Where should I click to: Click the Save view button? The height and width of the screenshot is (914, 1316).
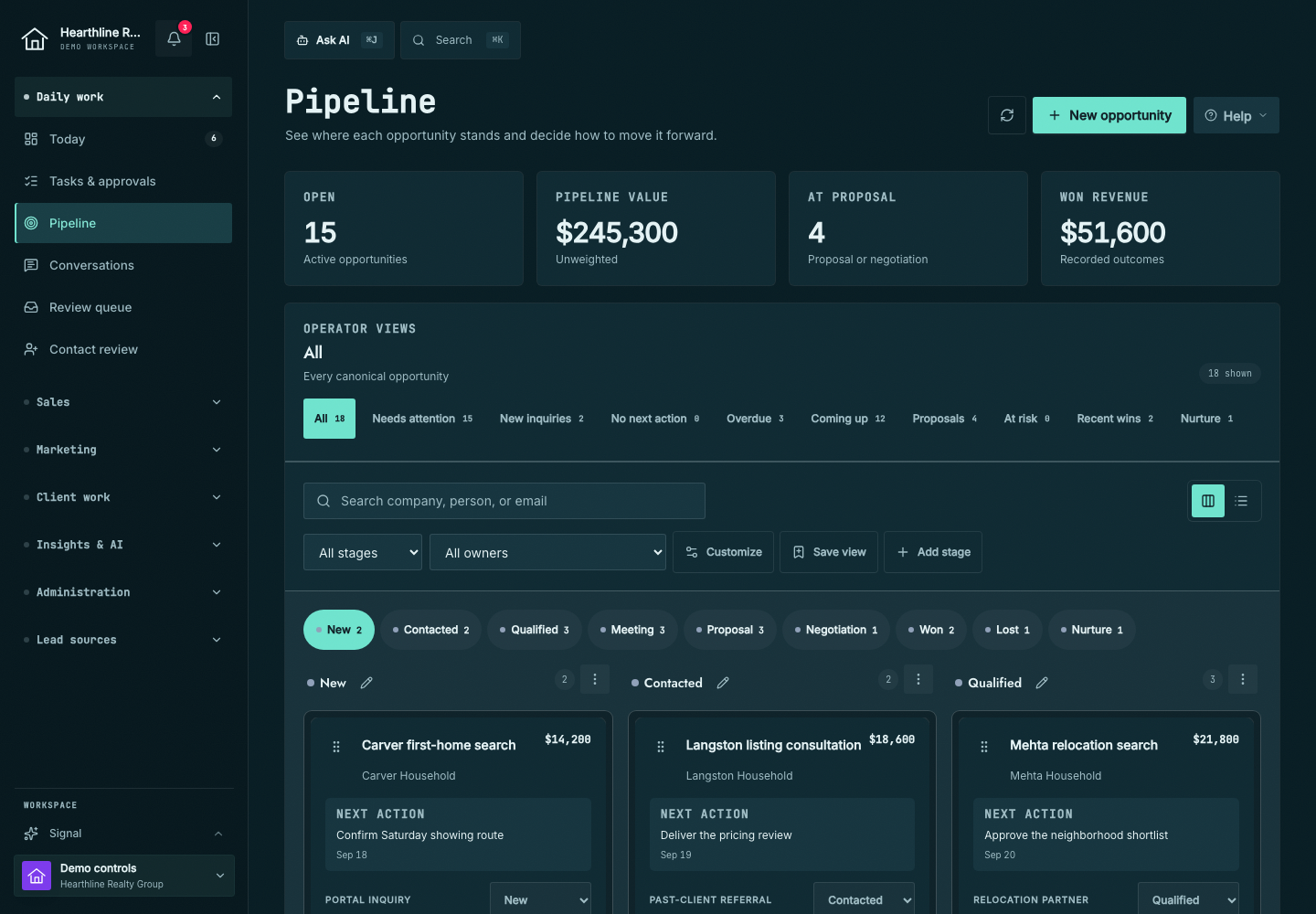pyautogui.click(x=829, y=552)
